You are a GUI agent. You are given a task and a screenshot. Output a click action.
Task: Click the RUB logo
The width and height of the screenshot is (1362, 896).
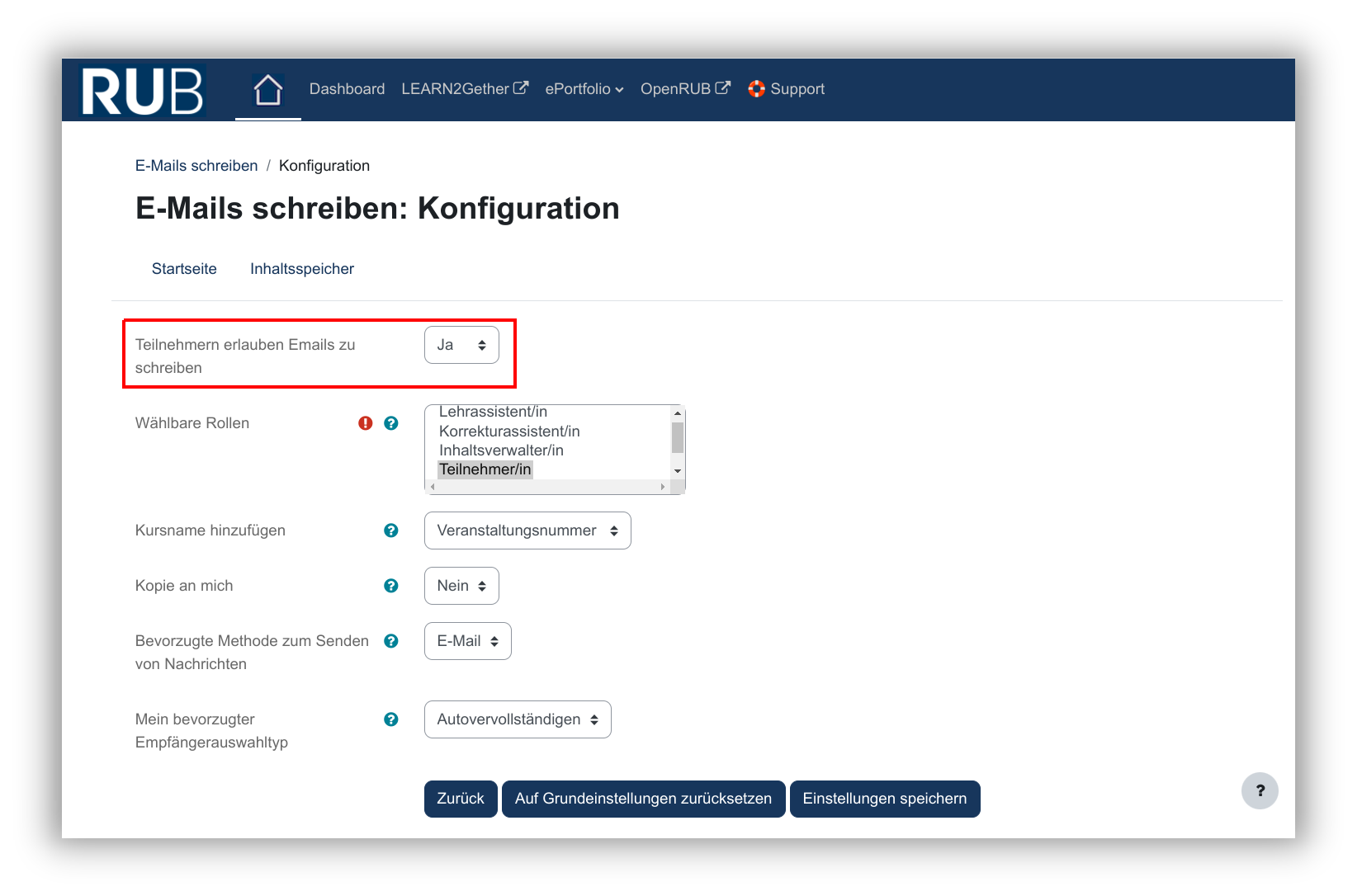coord(142,91)
